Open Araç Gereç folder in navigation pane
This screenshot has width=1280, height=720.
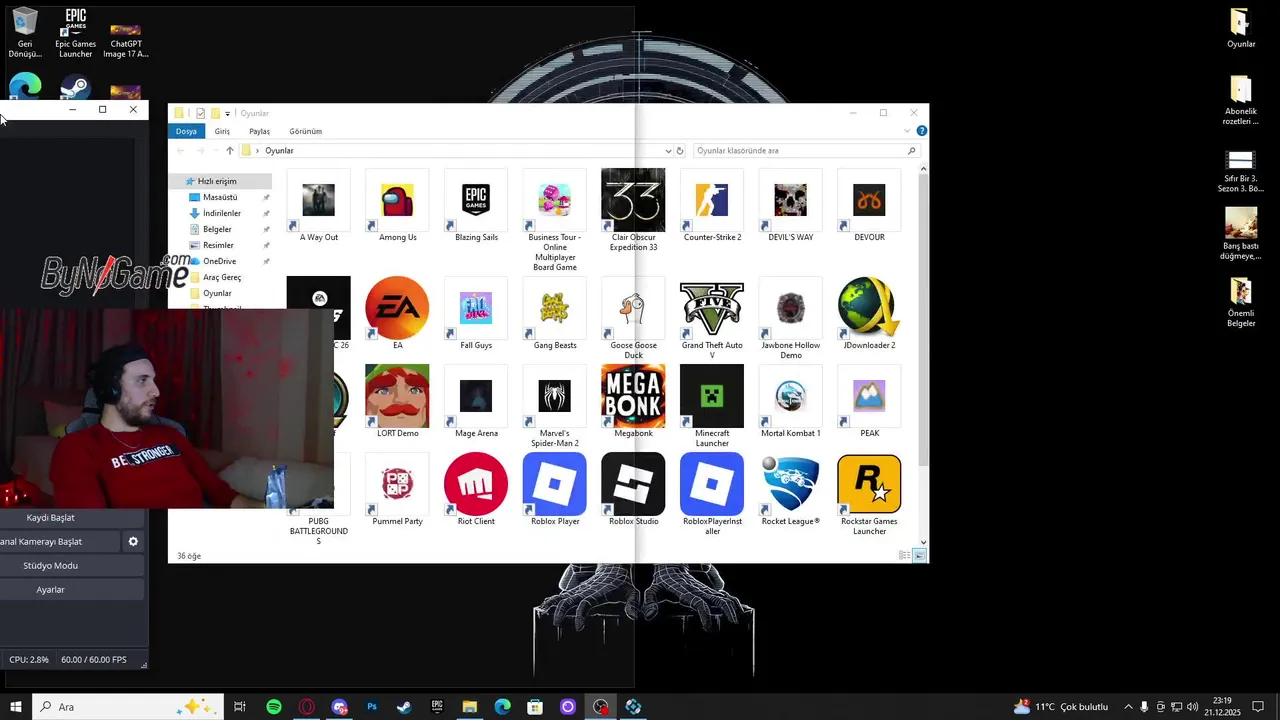point(220,277)
